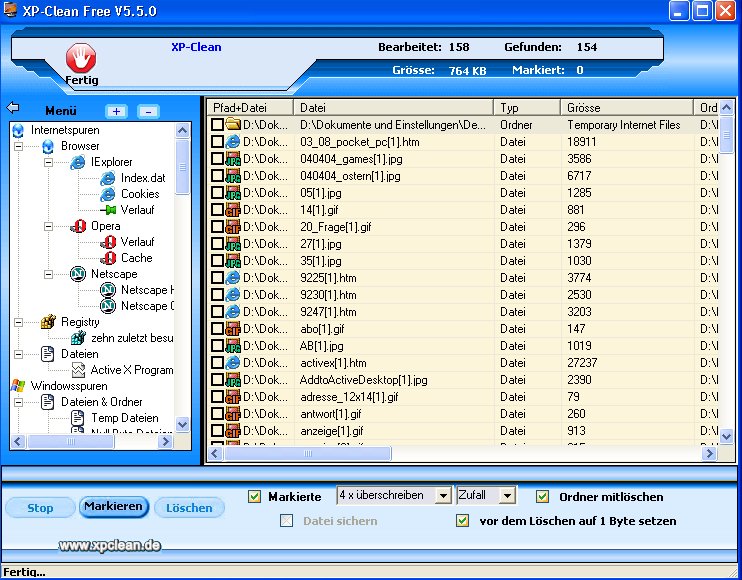Screen dimensions: 742x580
Task: Sort by the Pfad+Datei column header
Action: tap(251, 107)
